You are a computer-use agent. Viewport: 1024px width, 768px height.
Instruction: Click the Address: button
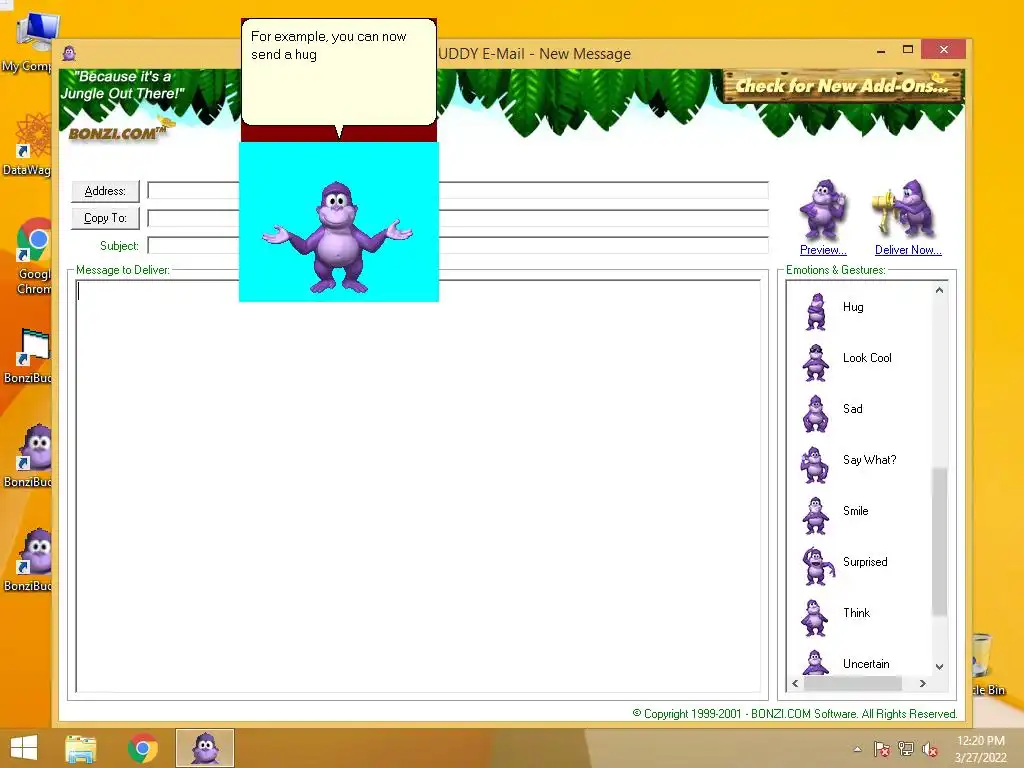pyautogui.click(x=105, y=191)
